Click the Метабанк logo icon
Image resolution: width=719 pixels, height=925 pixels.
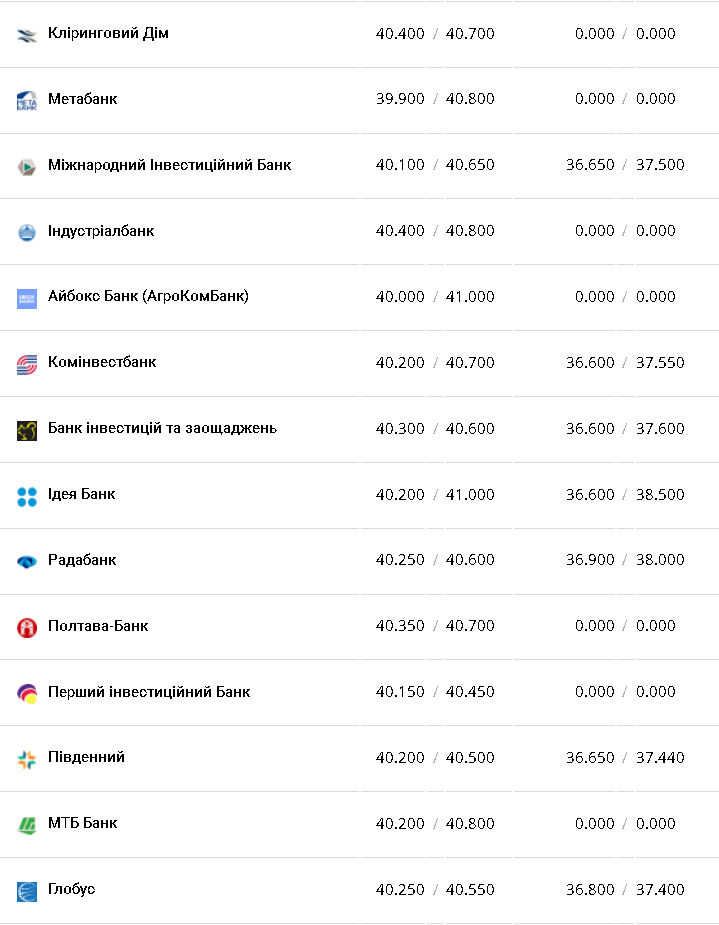pos(27,100)
